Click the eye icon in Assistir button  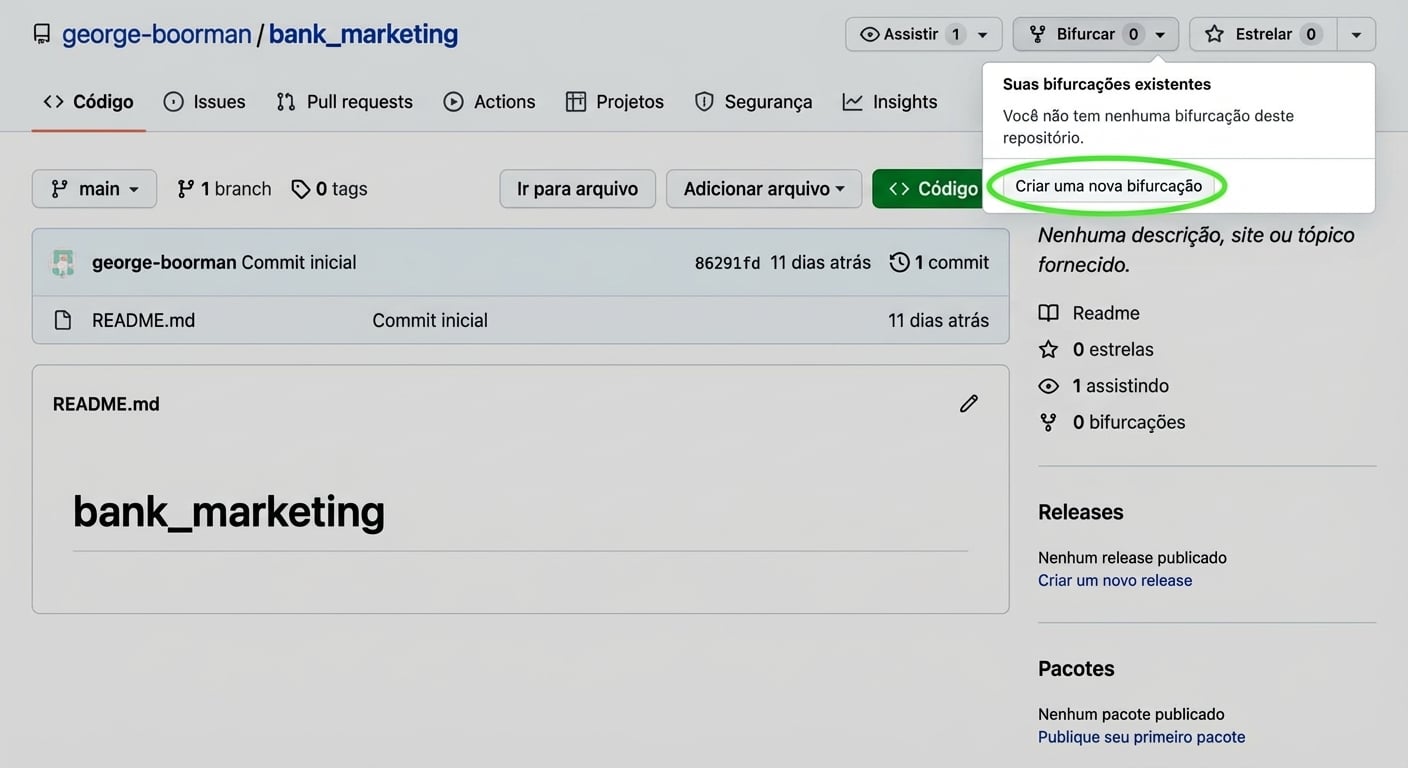[x=869, y=34]
